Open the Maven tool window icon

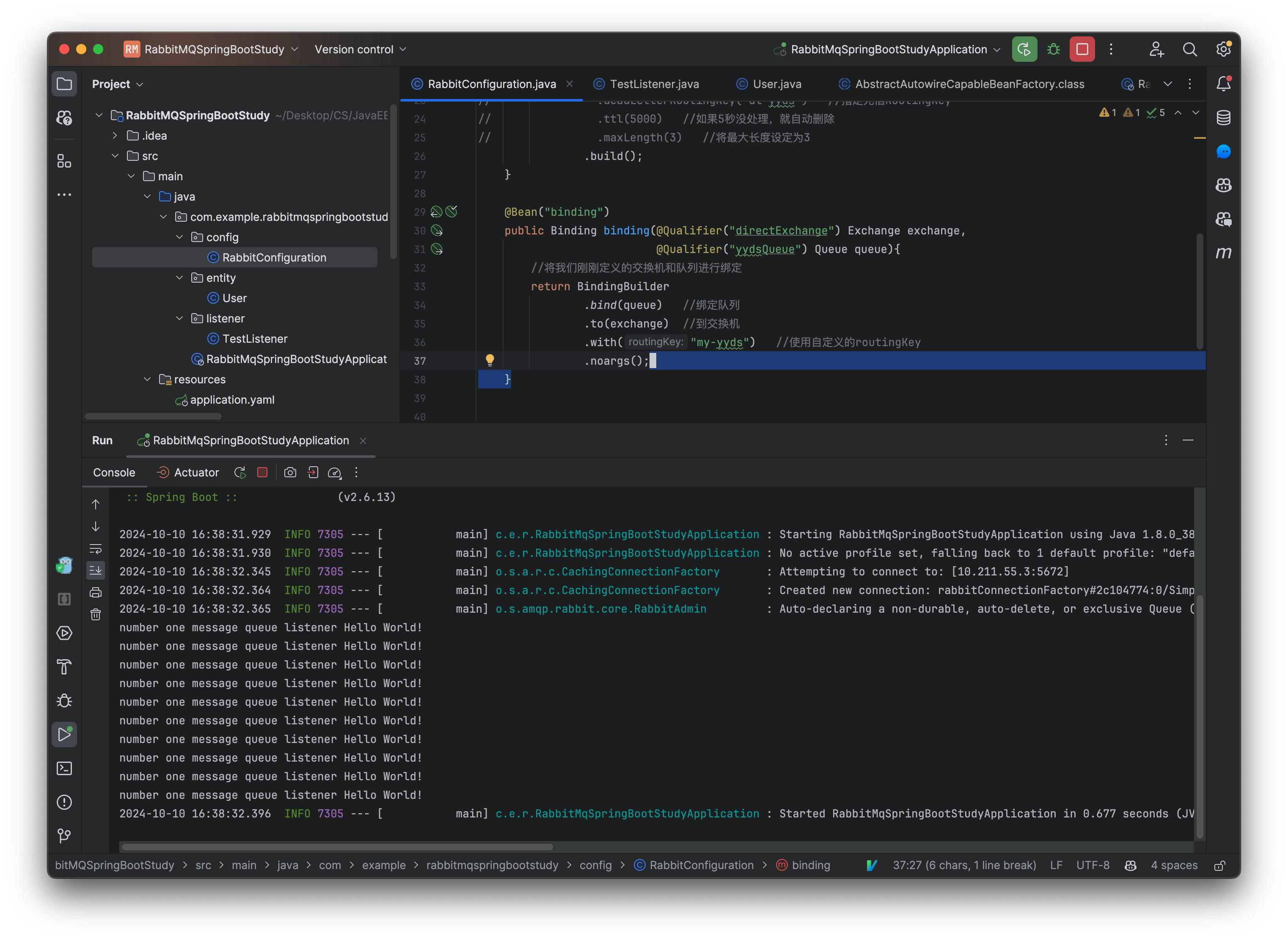(x=1223, y=252)
